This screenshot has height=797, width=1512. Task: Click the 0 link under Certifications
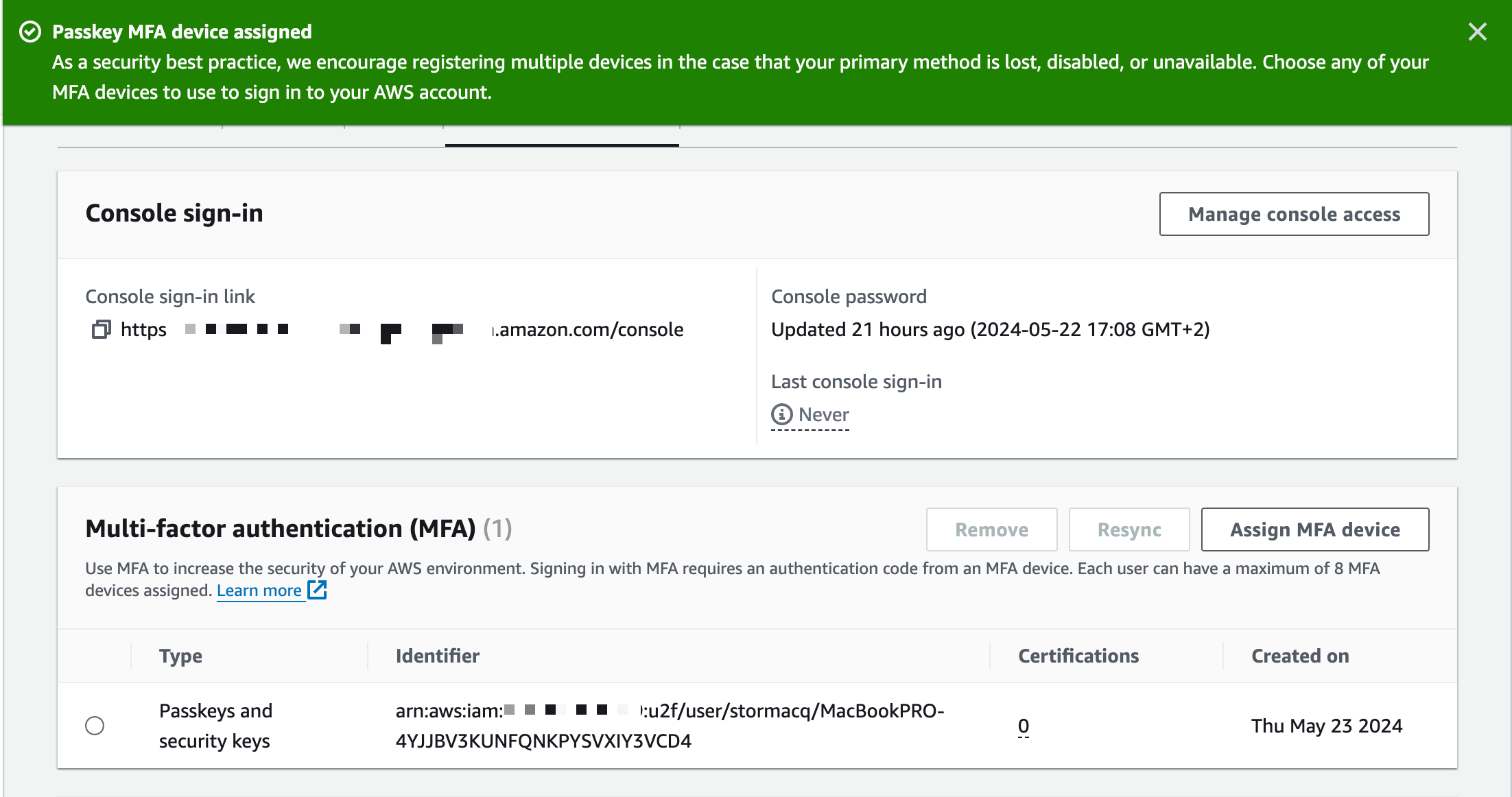[1022, 726]
